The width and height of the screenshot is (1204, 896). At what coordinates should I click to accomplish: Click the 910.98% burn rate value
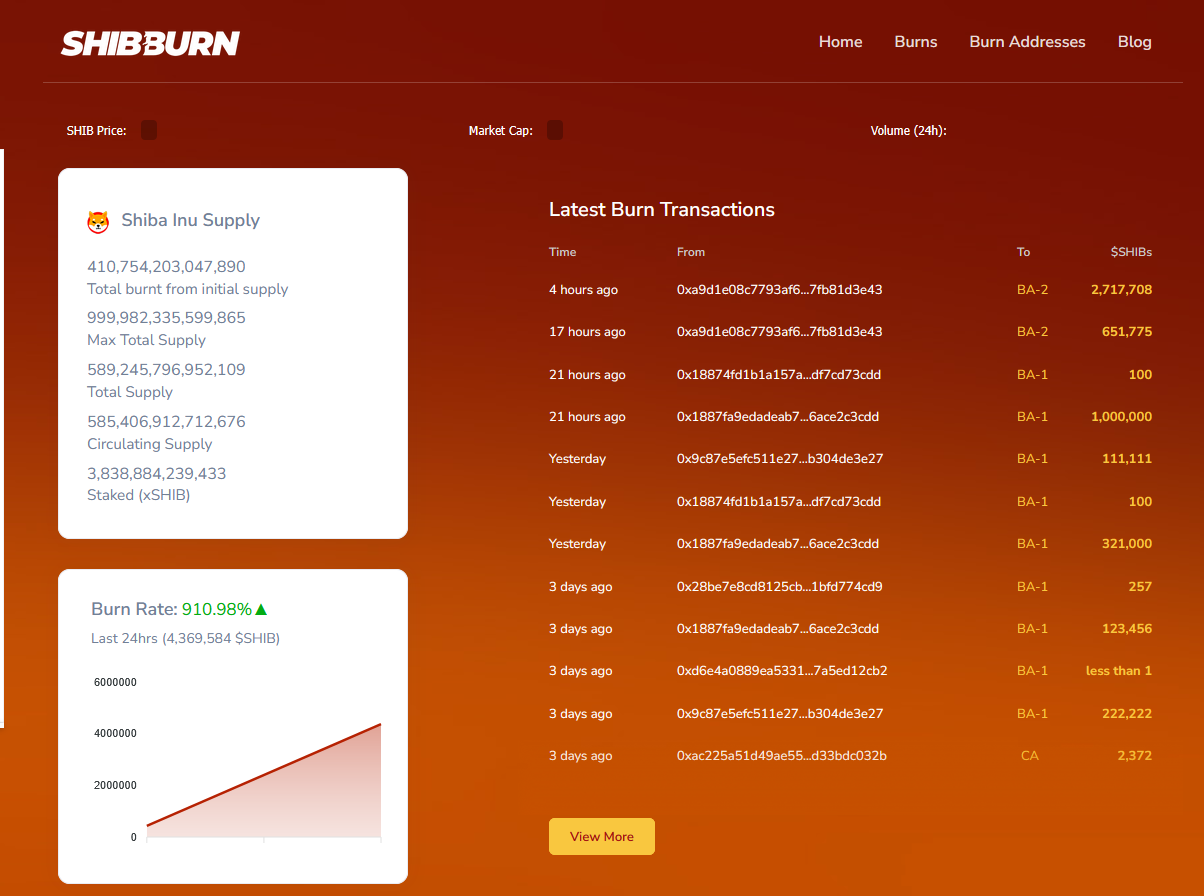pos(216,609)
